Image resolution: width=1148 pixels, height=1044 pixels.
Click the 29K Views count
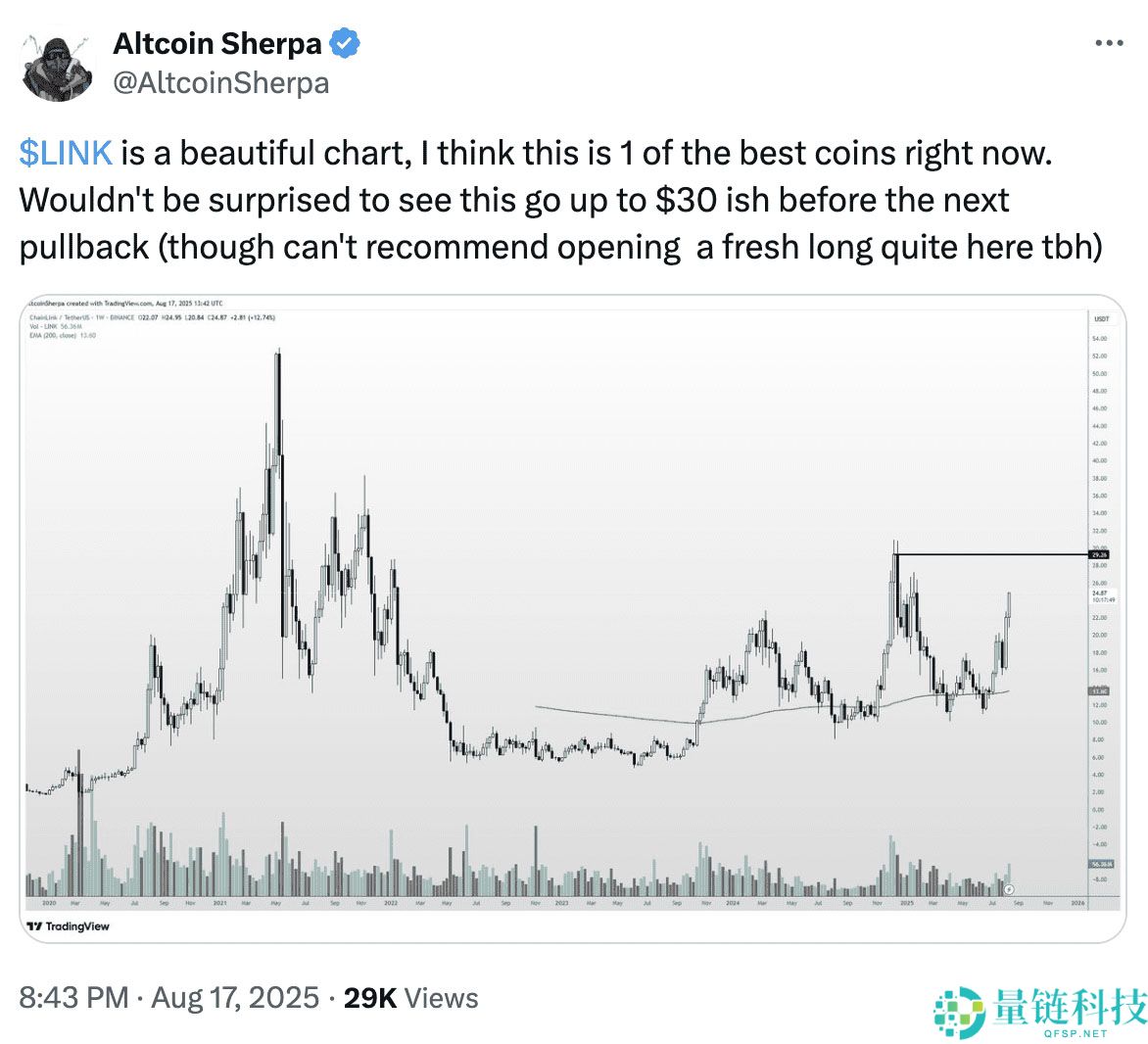[410, 998]
